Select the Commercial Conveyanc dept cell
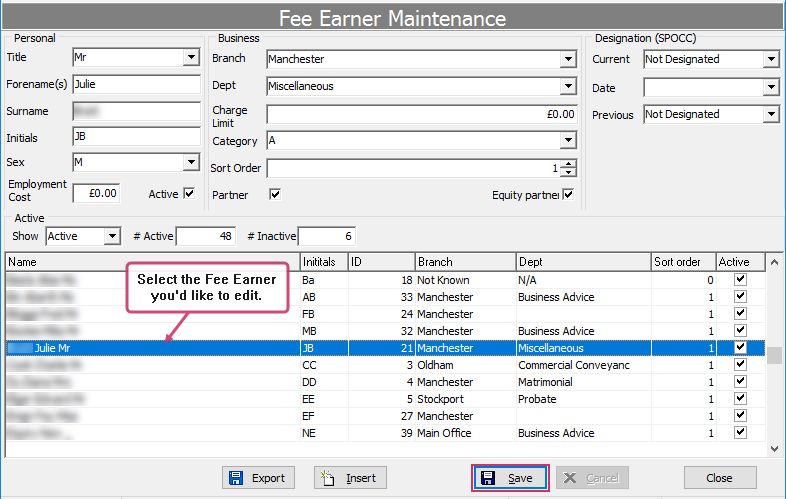The width and height of the screenshot is (786, 499). 583,365
